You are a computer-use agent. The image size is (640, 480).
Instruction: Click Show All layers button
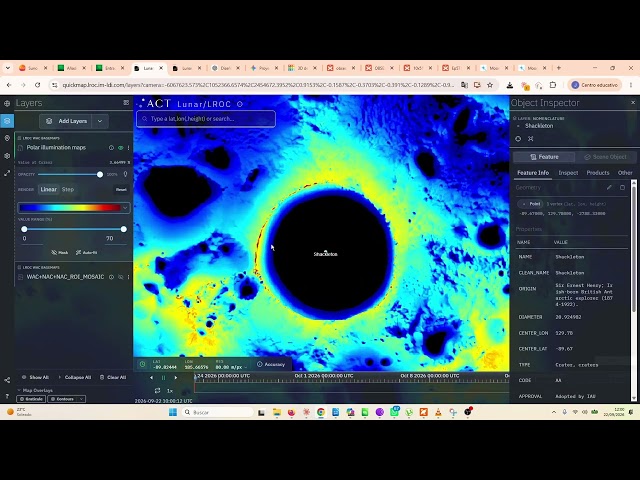36,377
